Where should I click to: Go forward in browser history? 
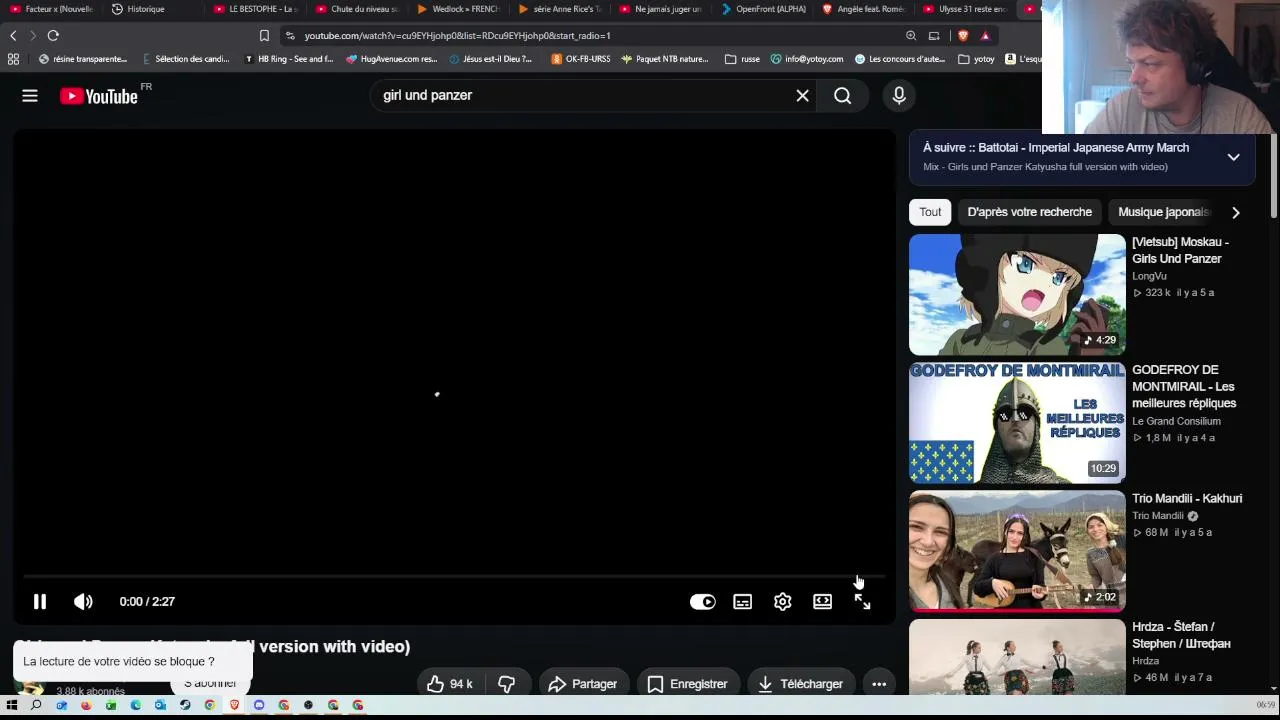(x=33, y=36)
